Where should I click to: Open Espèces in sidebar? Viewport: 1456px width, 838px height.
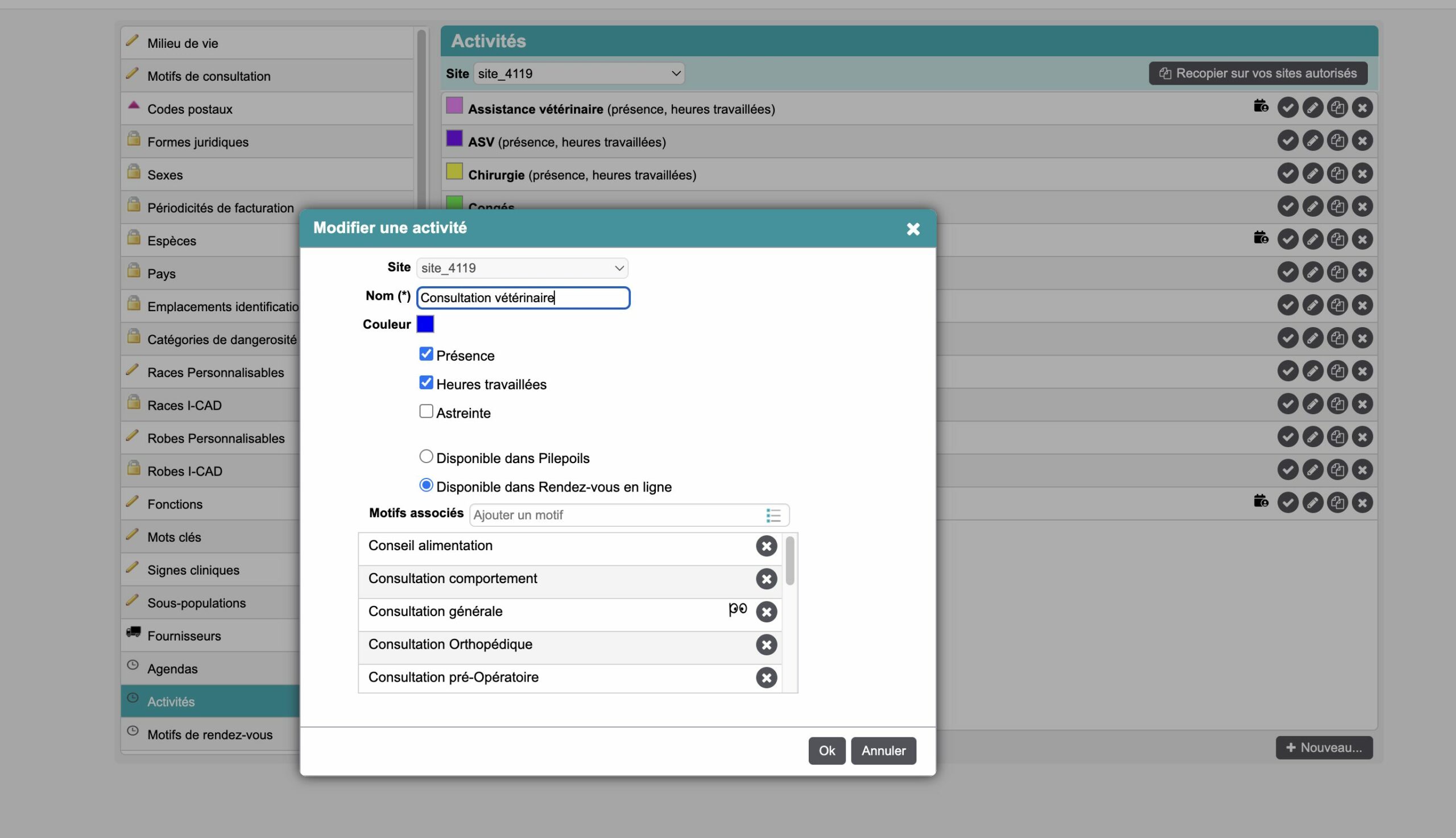(210, 241)
